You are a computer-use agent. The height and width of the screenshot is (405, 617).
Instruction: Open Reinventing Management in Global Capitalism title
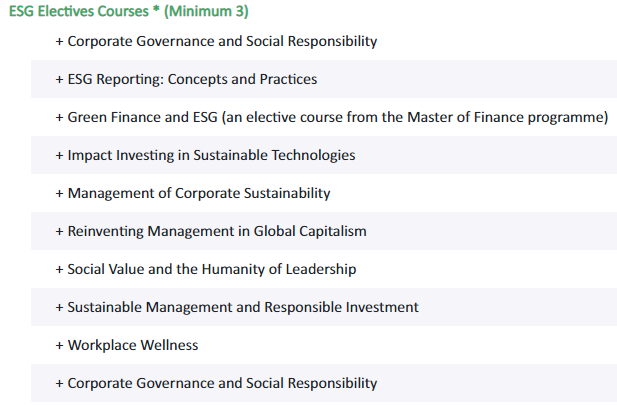[x=217, y=231]
